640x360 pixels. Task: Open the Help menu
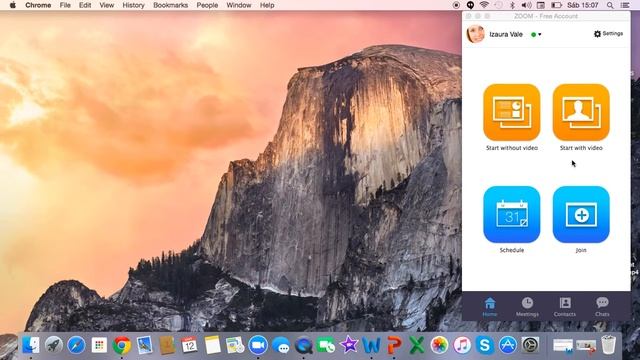[x=267, y=5]
